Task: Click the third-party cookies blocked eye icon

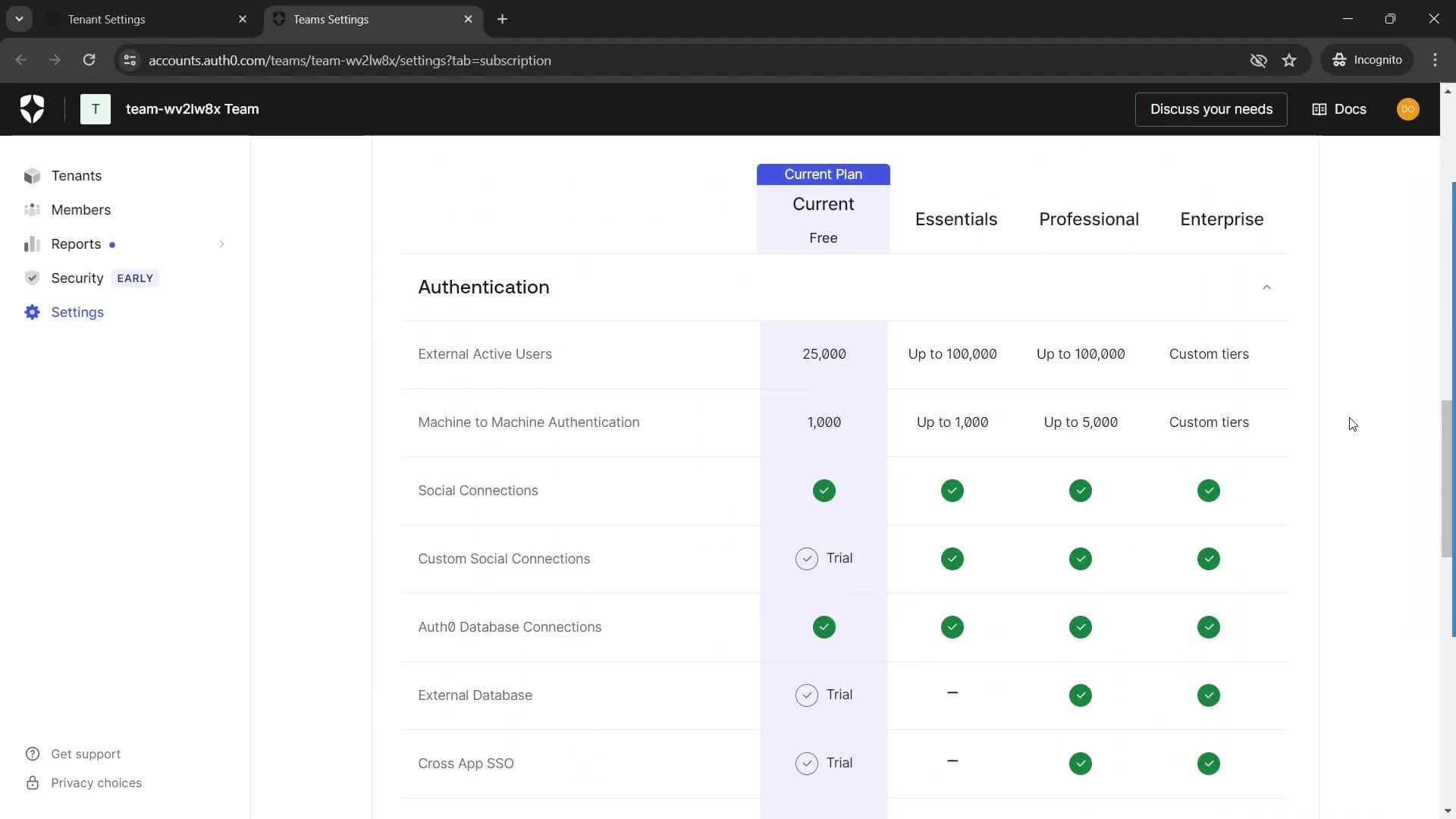Action: pyautogui.click(x=1259, y=60)
